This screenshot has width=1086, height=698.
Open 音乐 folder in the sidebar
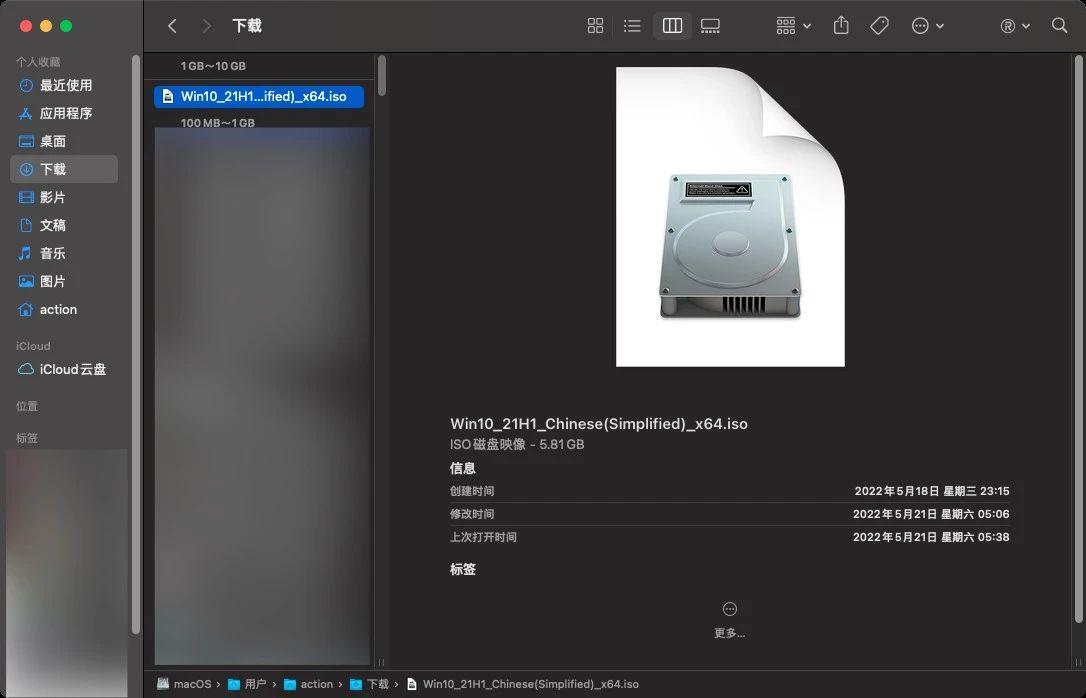click(x=64, y=253)
